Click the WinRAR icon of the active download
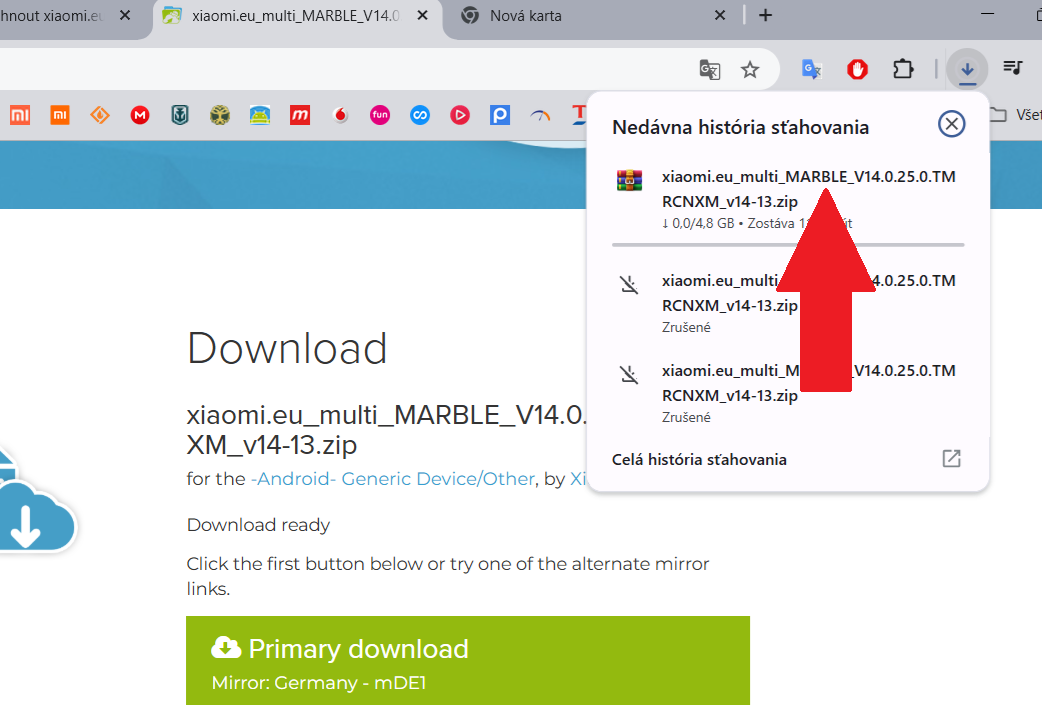The image size is (1042, 705). pos(629,180)
